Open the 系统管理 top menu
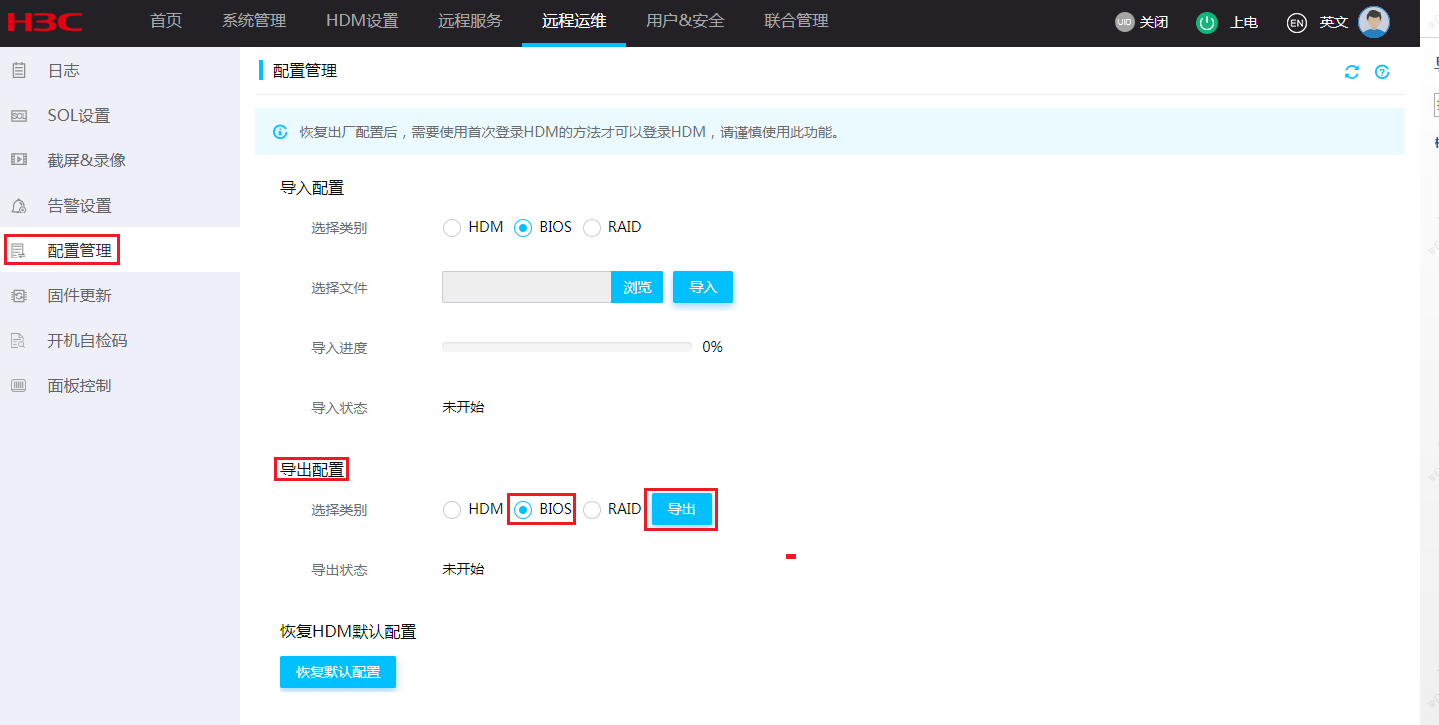 [254, 21]
